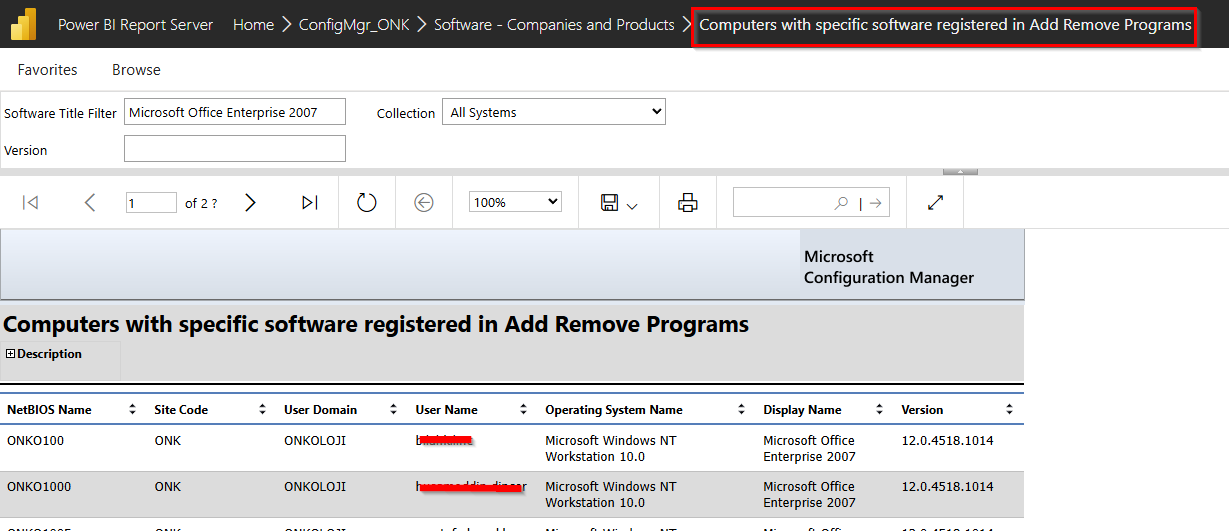Click ONKOLOJI domain in ONKO100 row
Viewport: 1229px width, 531px height.
[x=315, y=440]
